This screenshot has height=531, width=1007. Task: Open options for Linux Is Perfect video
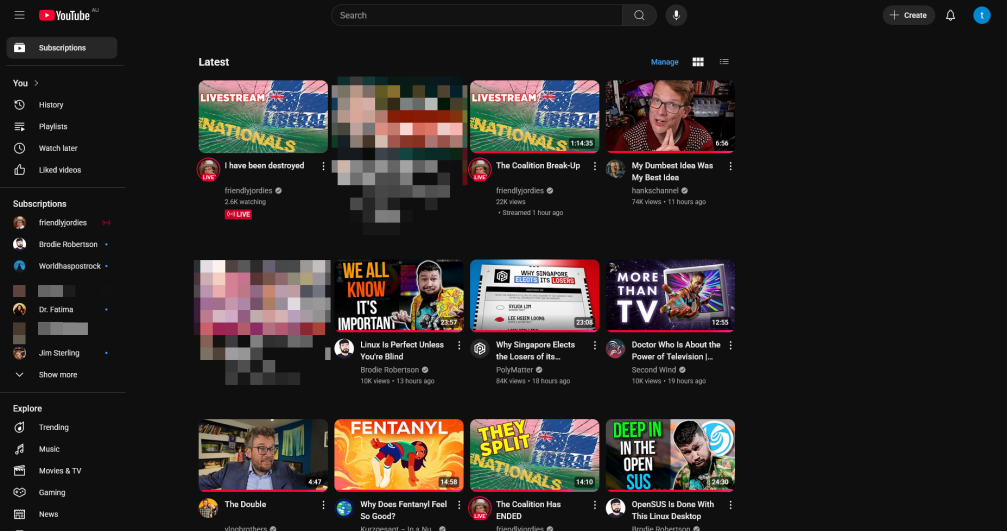[x=459, y=345]
